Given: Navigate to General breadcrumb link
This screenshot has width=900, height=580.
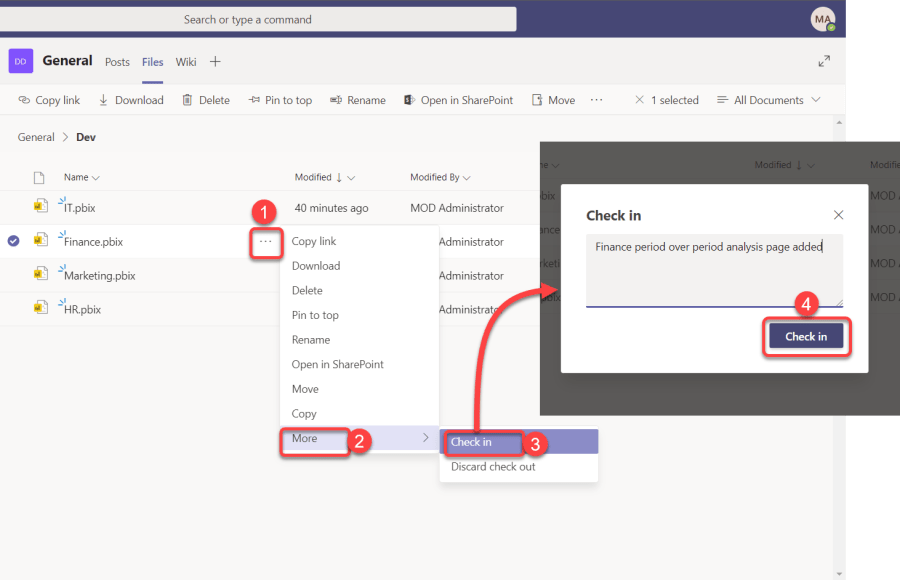Looking at the screenshot, I should tap(36, 137).
